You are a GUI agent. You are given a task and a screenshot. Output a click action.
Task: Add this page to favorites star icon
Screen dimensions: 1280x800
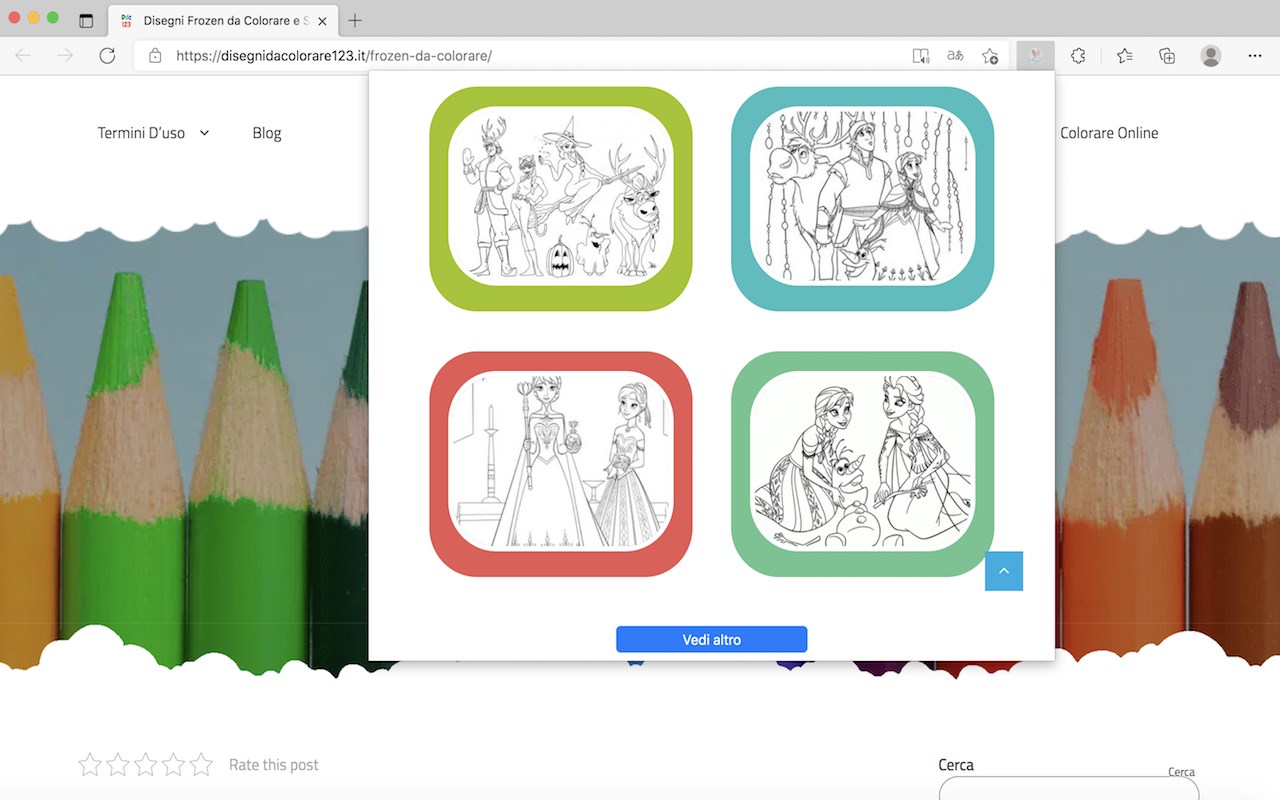[990, 56]
